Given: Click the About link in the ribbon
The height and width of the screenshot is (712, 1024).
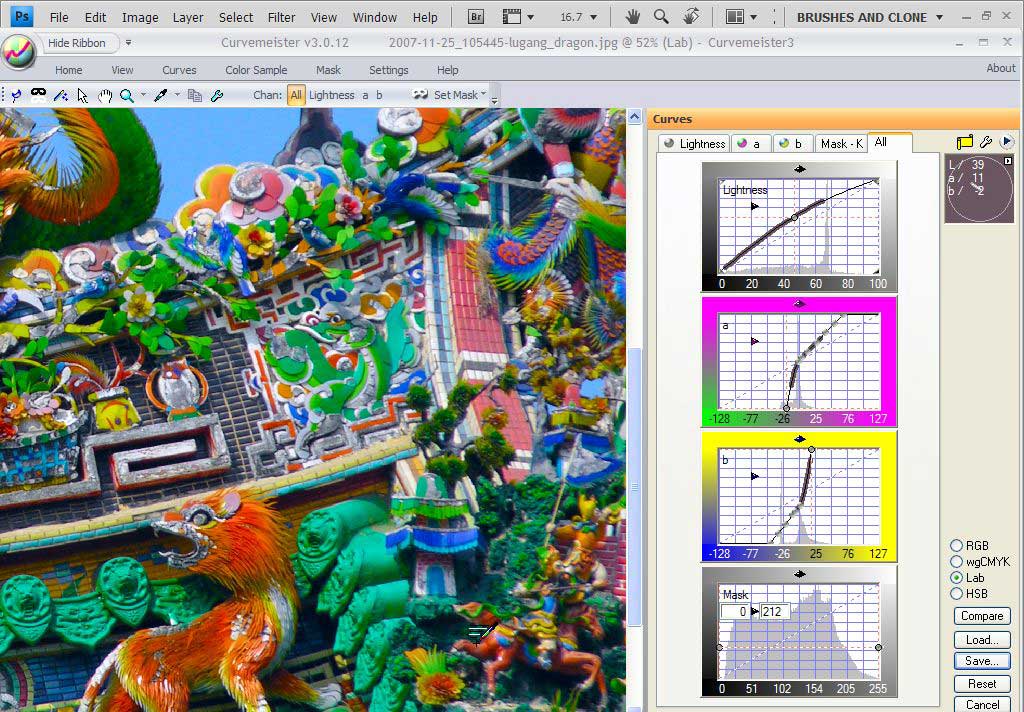Looking at the screenshot, I should pos(1000,68).
